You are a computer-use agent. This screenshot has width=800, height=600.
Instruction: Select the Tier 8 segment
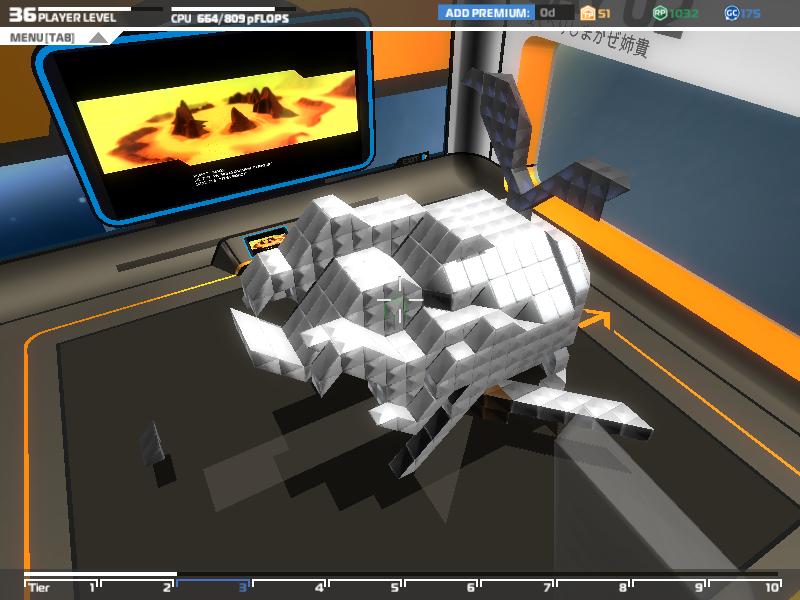click(593, 587)
